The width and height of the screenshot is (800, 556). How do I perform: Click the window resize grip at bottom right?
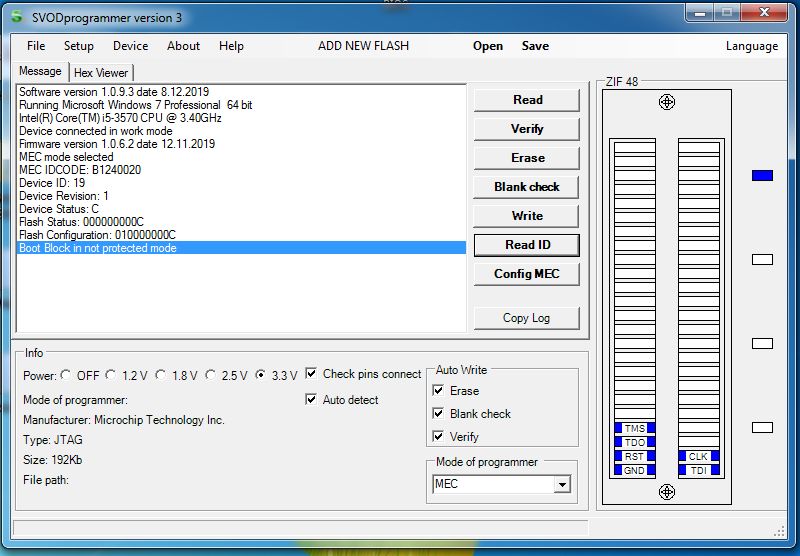[x=779, y=531]
